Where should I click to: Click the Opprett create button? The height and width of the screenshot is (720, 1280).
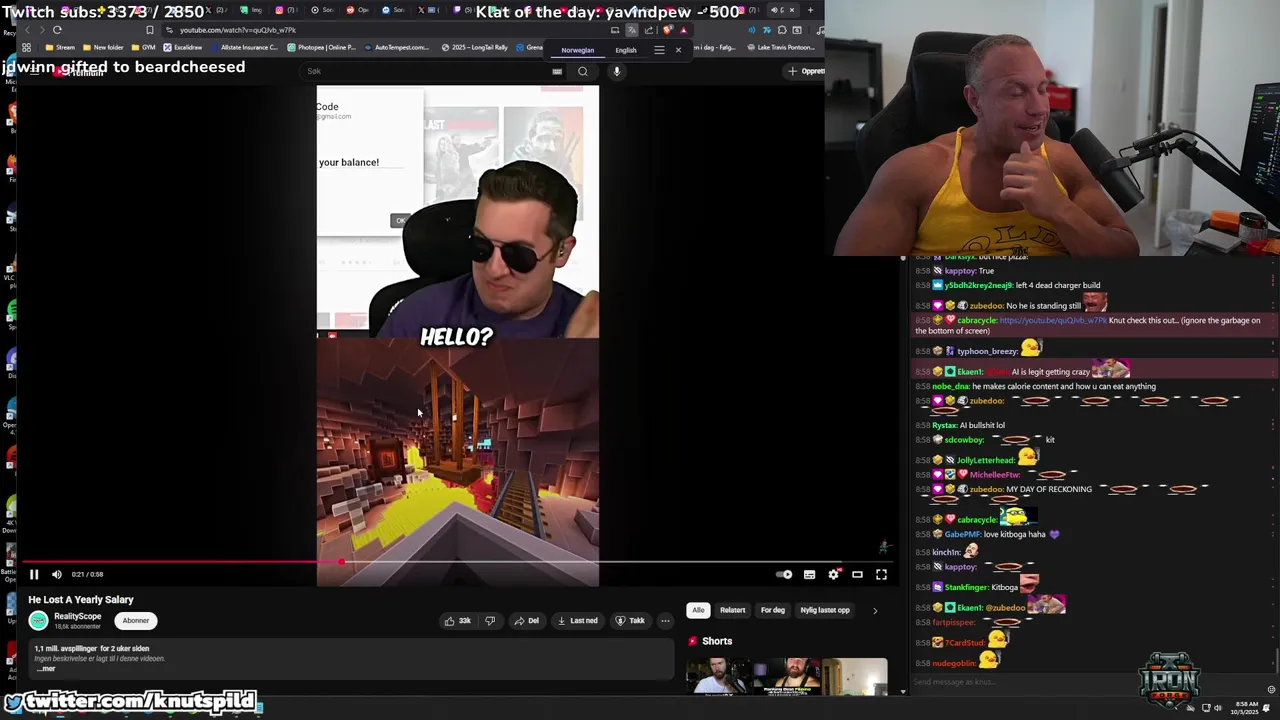click(806, 71)
